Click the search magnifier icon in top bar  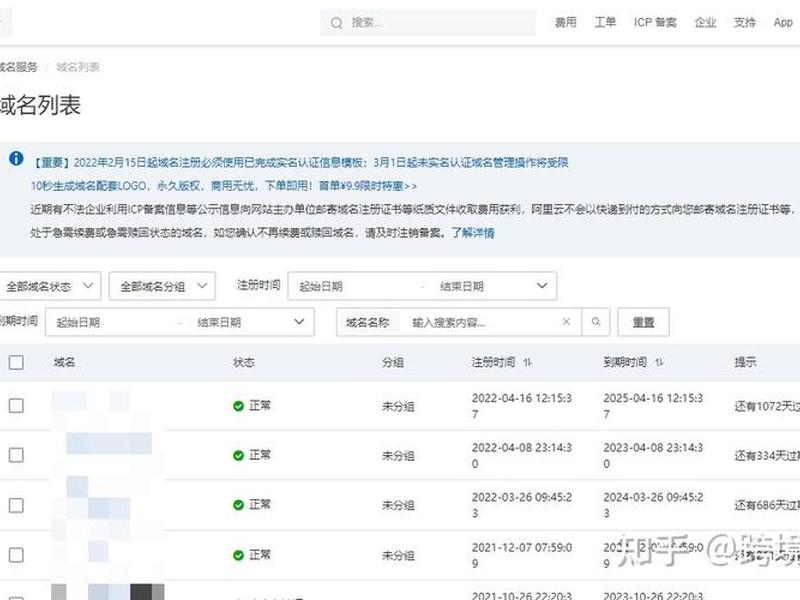click(336, 23)
